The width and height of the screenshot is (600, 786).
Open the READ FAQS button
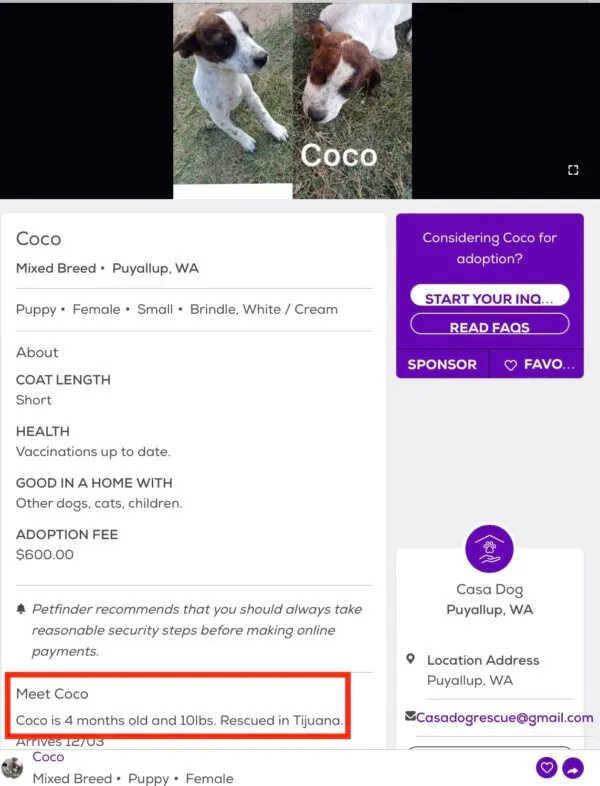click(x=489, y=326)
